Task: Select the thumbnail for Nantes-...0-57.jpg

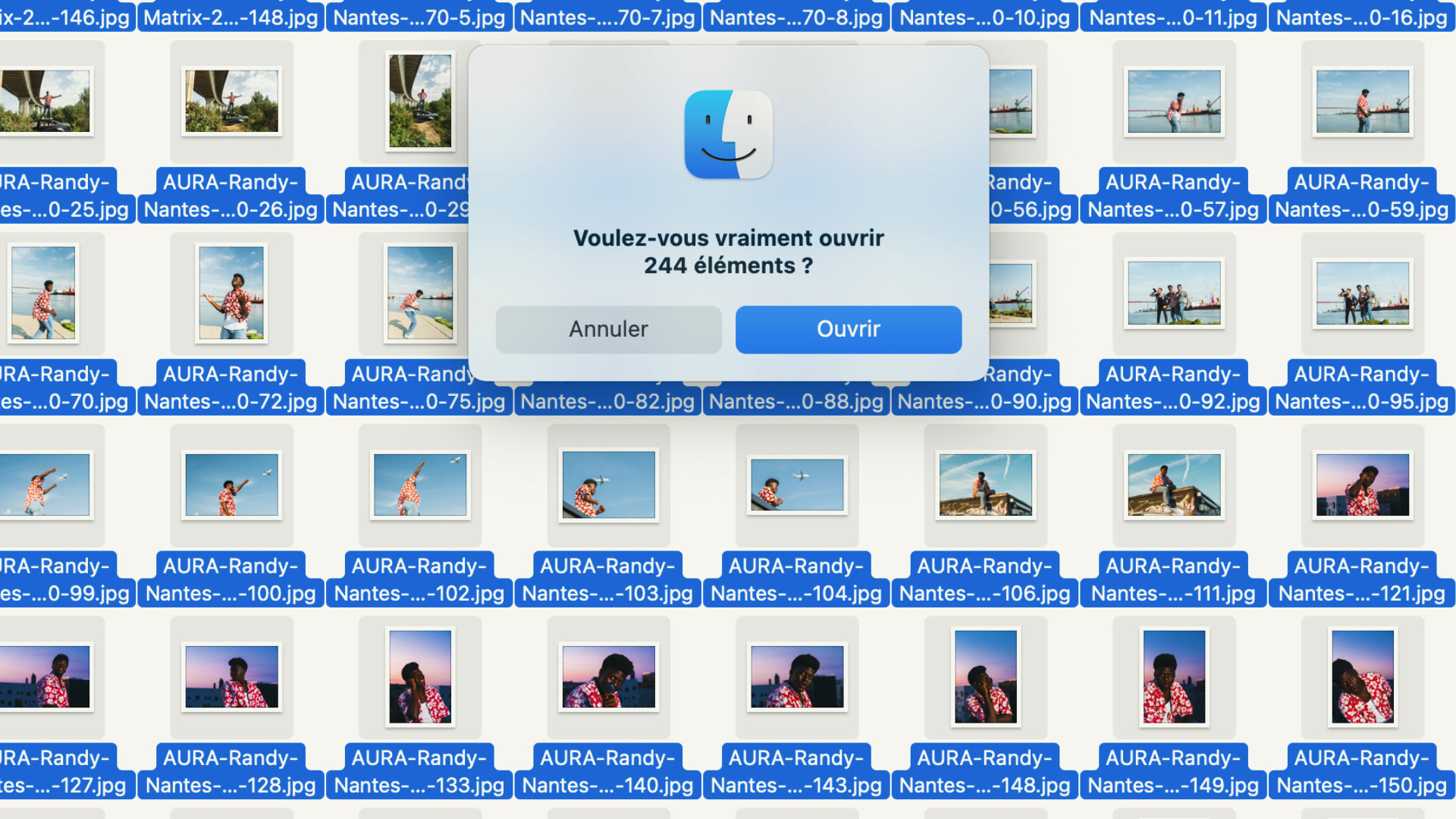Action: [x=1174, y=101]
